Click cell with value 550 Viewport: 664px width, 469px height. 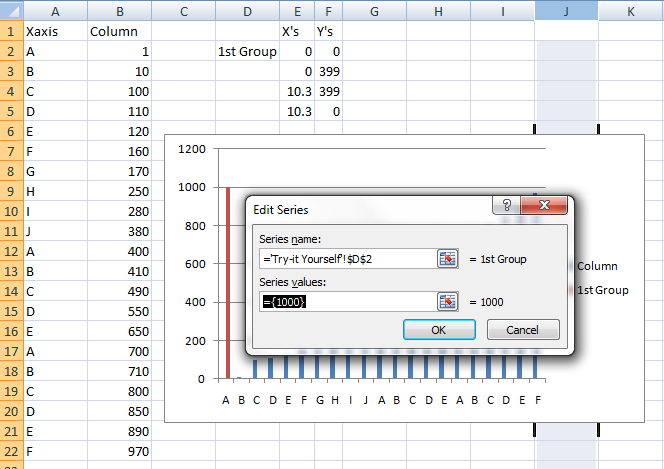coord(119,312)
